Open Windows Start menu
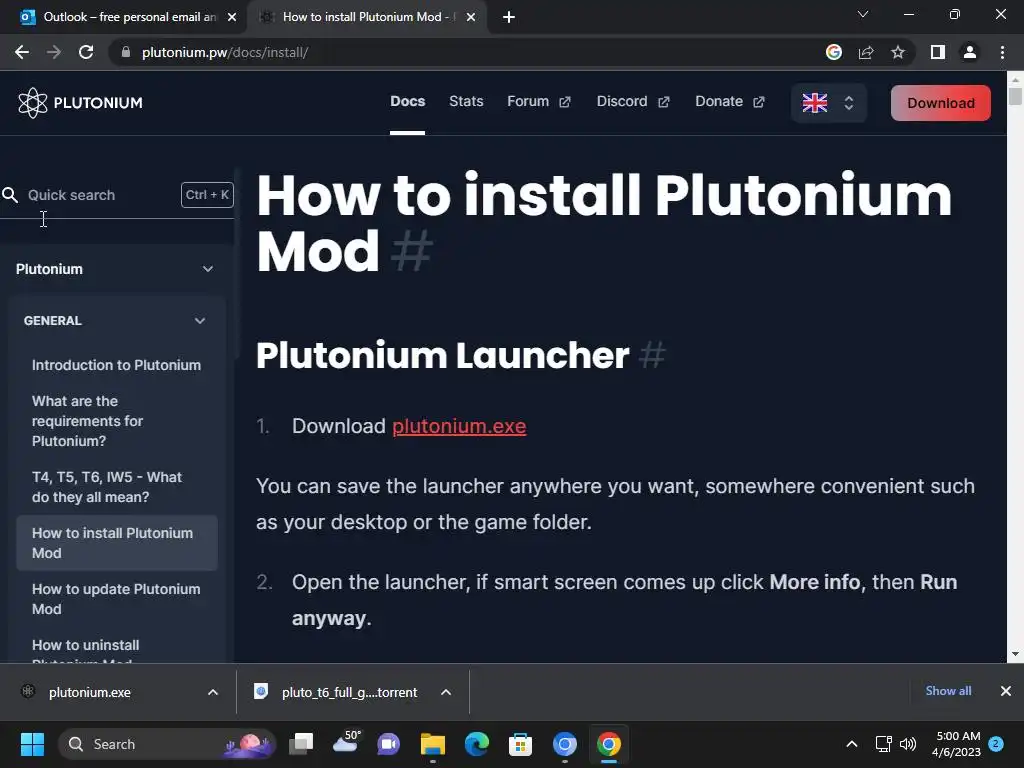 click(x=32, y=744)
